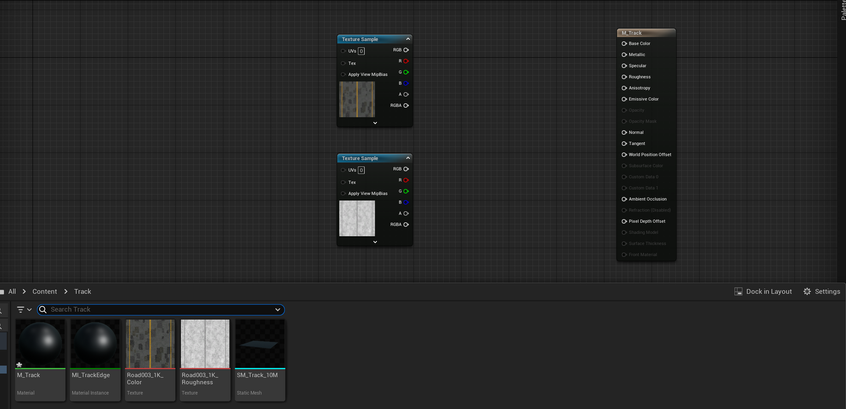Click the Base Color input pin on M_Track
Image resolution: width=846 pixels, height=409 pixels.
tap(624, 43)
